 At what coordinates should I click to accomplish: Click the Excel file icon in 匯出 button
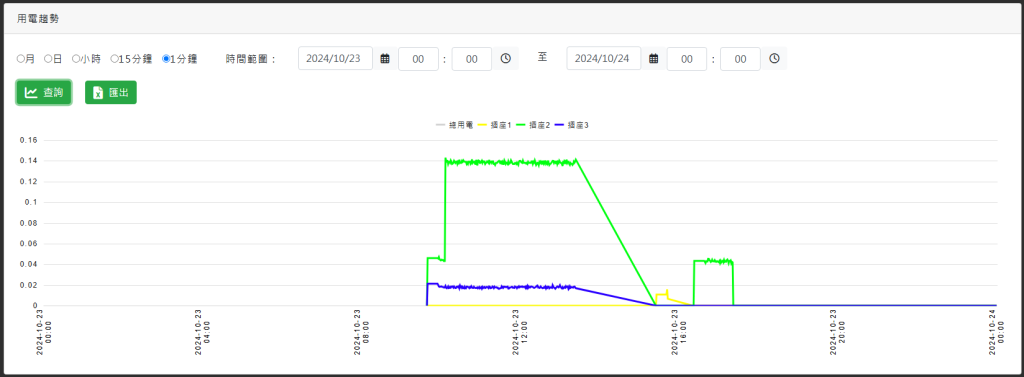coord(98,93)
